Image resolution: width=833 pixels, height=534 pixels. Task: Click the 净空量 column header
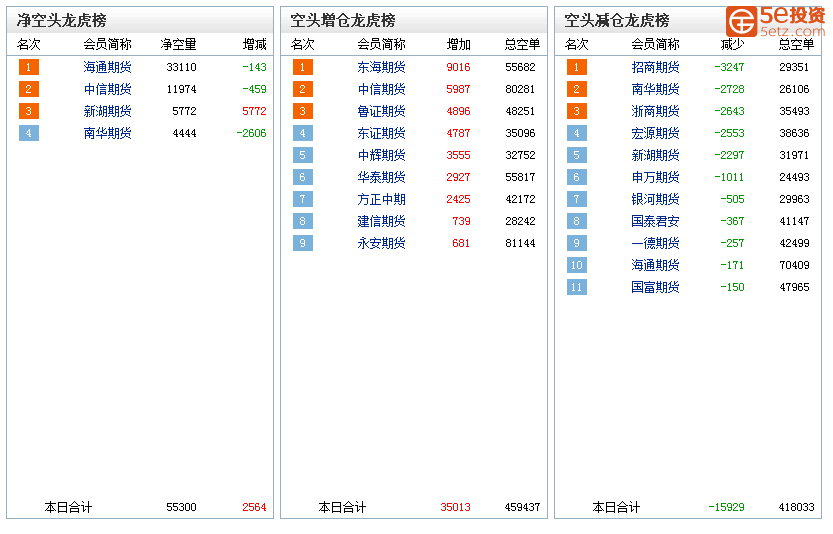point(178,44)
